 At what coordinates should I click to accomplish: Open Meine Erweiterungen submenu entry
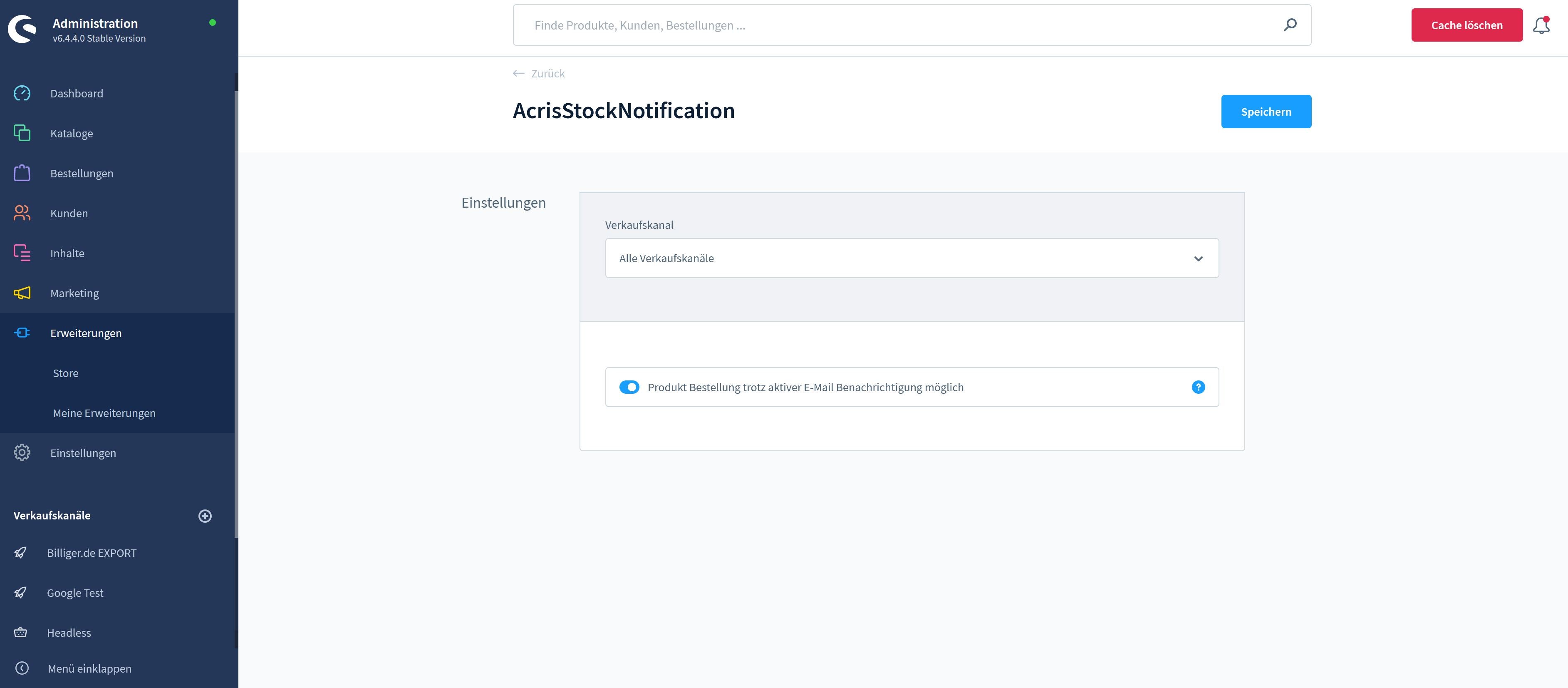(x=117, y=413)
